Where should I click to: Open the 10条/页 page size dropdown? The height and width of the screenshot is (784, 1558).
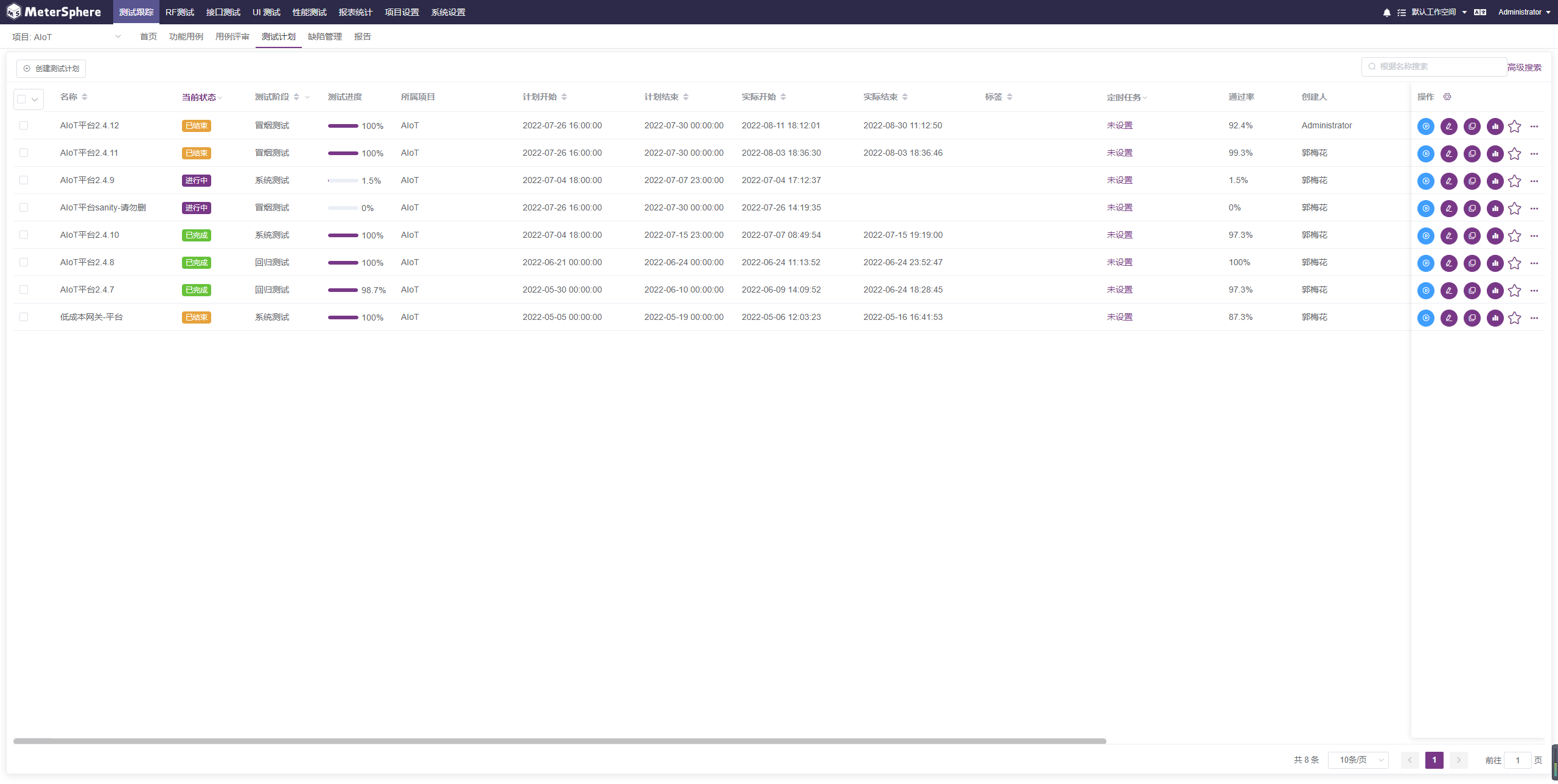point(1358,760)
